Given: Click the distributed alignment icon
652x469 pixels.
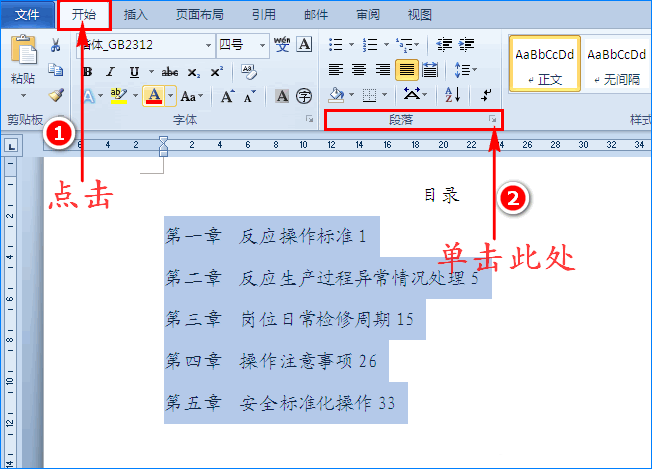Looking at the screenshot, I should tap(430, 69).
